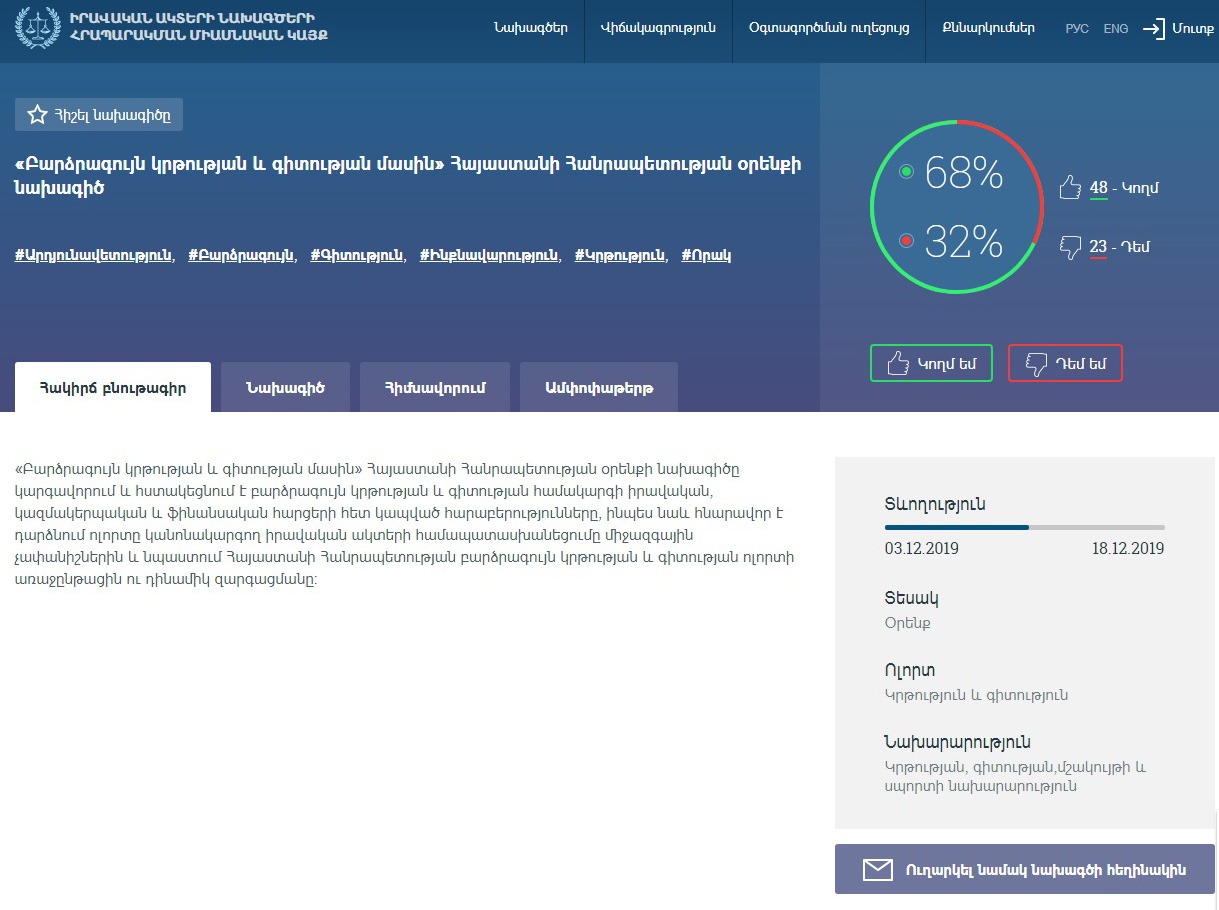
Task: Open the Ամփոփաթերթ tab
Action: pyautogui.click(x=599, y=388)
